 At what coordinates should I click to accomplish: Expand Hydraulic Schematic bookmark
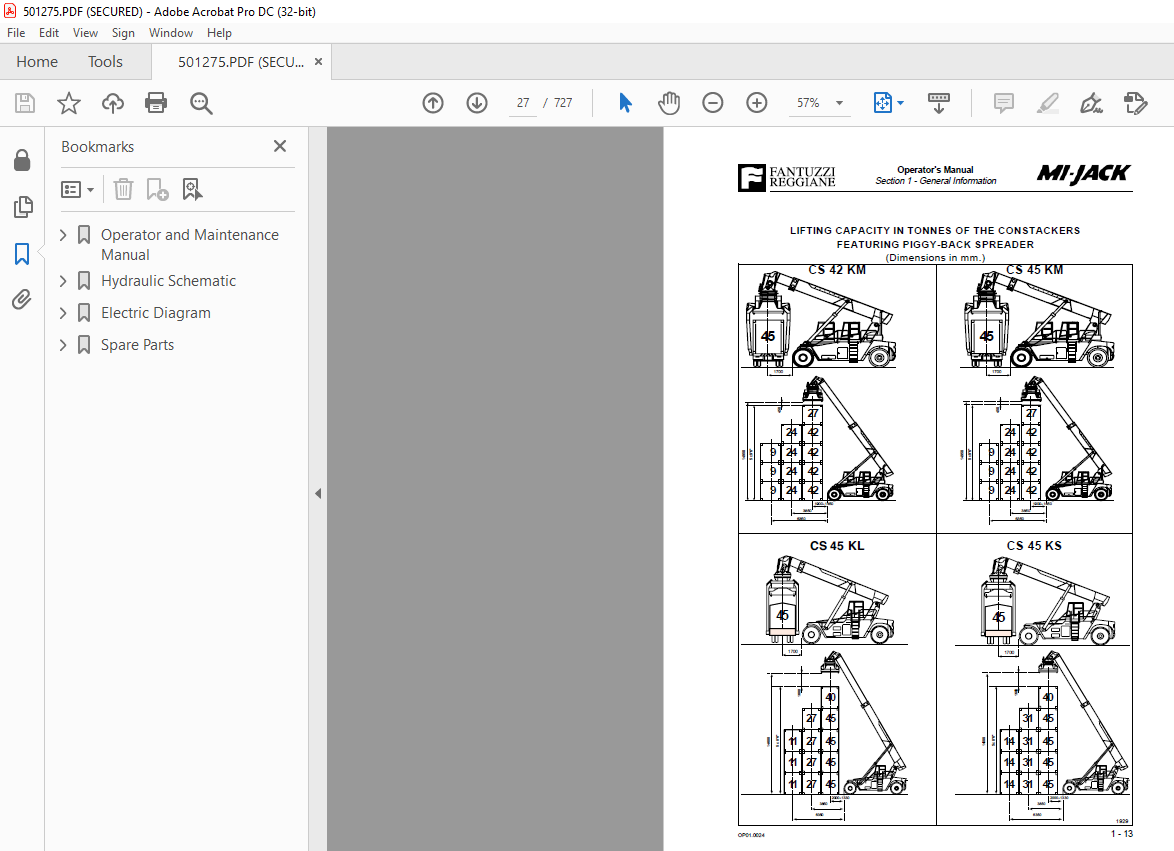[x=63, y=281]
